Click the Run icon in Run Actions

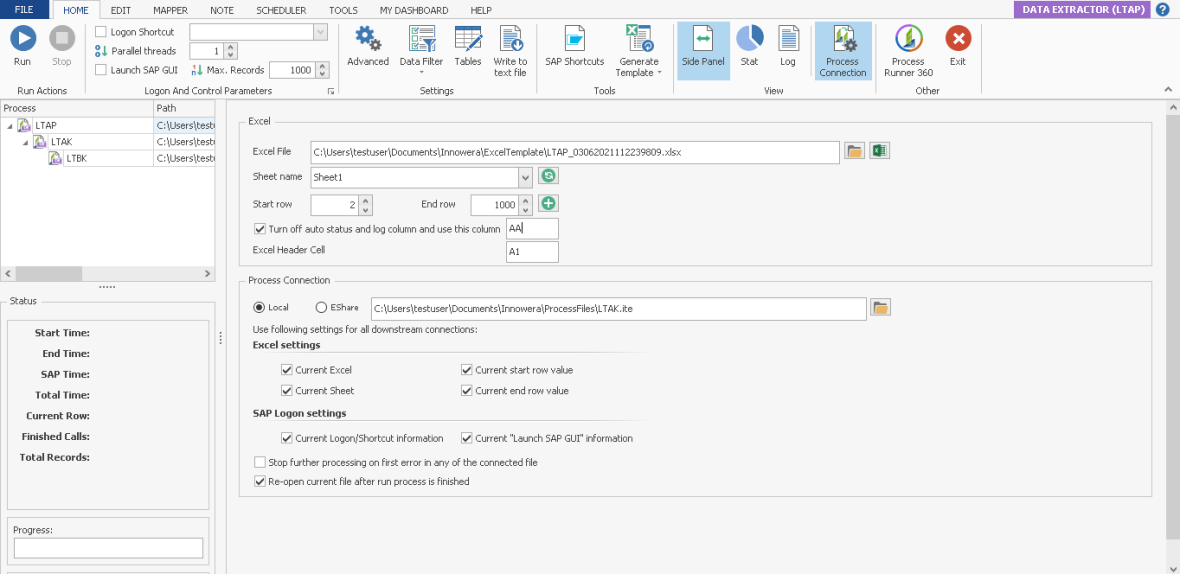point(22,40)
